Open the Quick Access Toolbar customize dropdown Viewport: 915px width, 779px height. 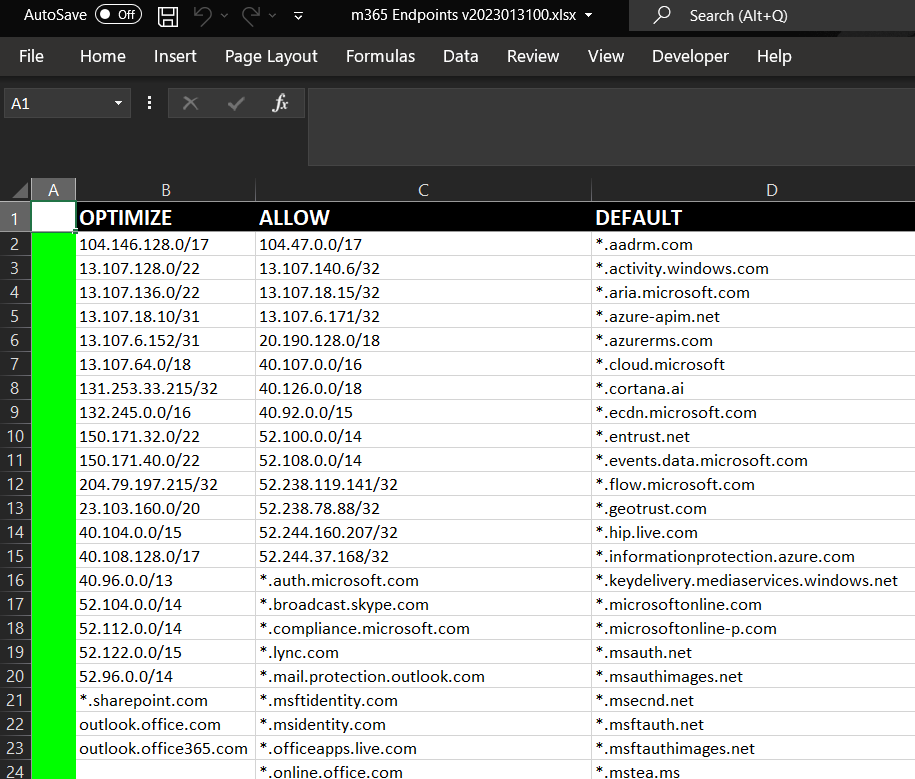297,16
